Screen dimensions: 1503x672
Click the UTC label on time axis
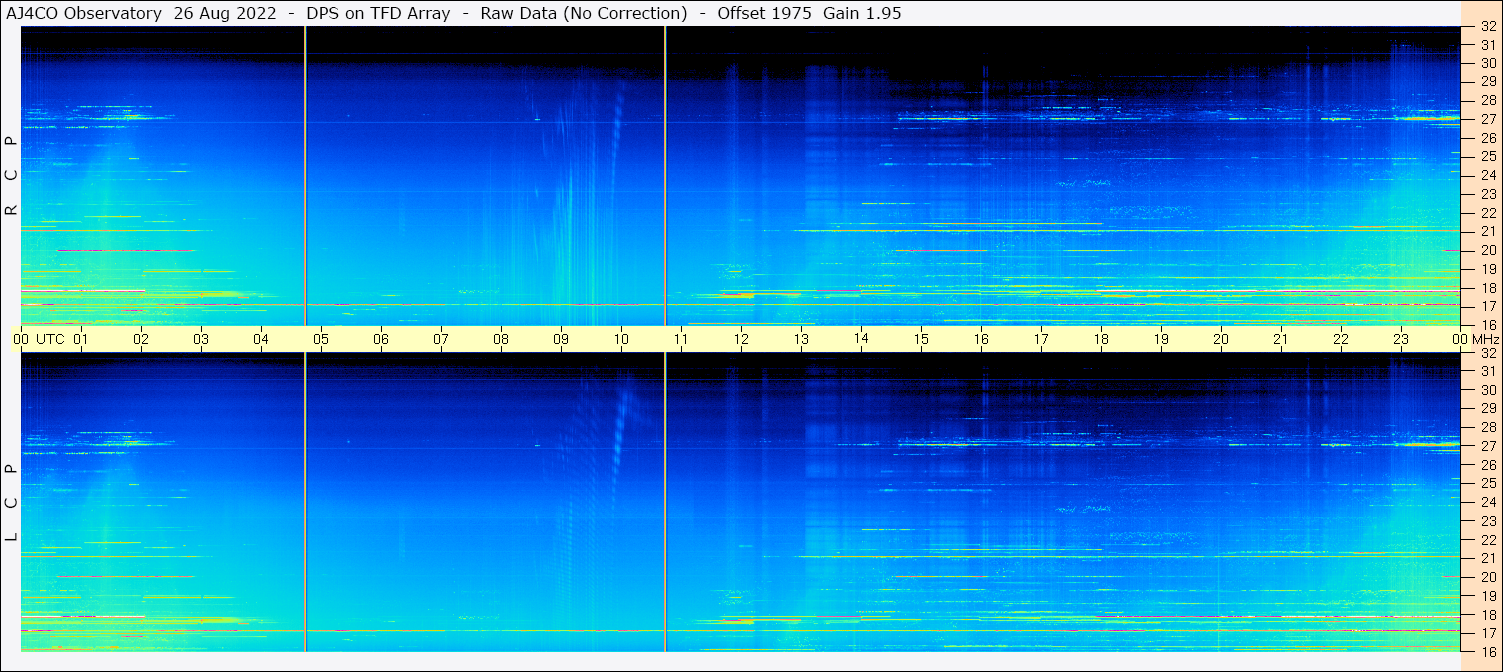click(x=50, y=339)
